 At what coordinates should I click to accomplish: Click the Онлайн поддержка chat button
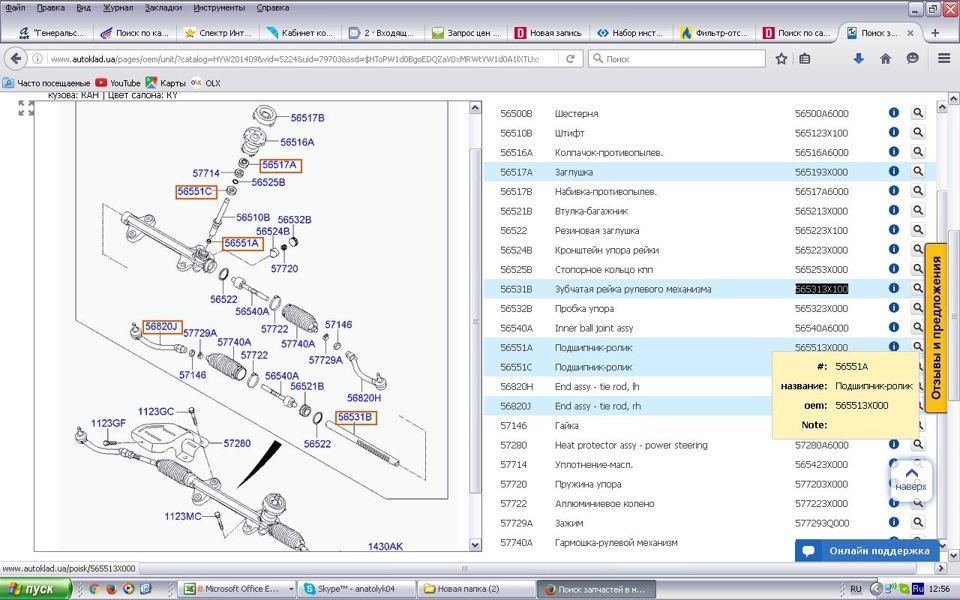(866, 551)
